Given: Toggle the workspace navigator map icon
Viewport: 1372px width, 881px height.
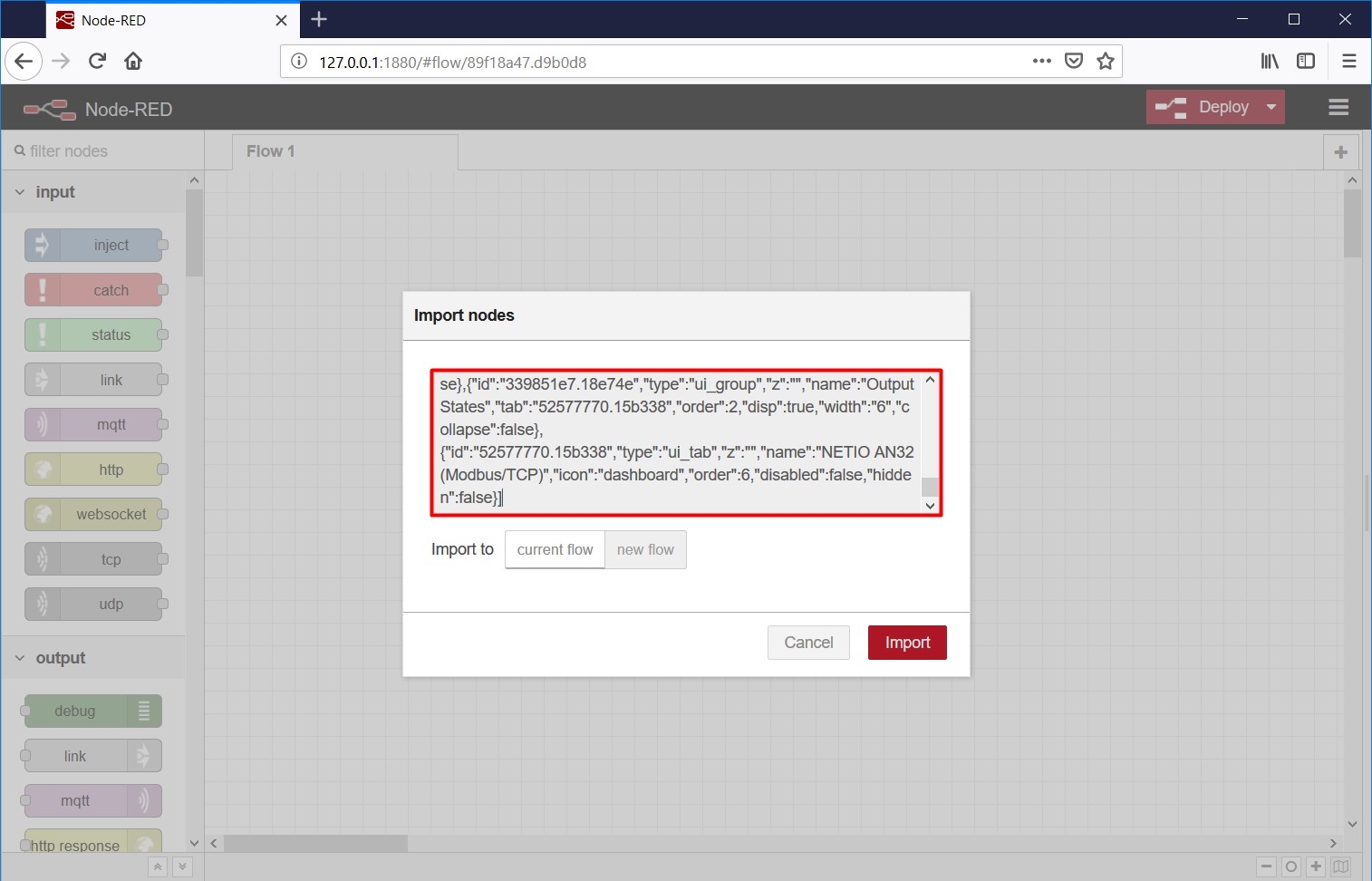Looking at the screenshot, I should [x=1341, y=866].
